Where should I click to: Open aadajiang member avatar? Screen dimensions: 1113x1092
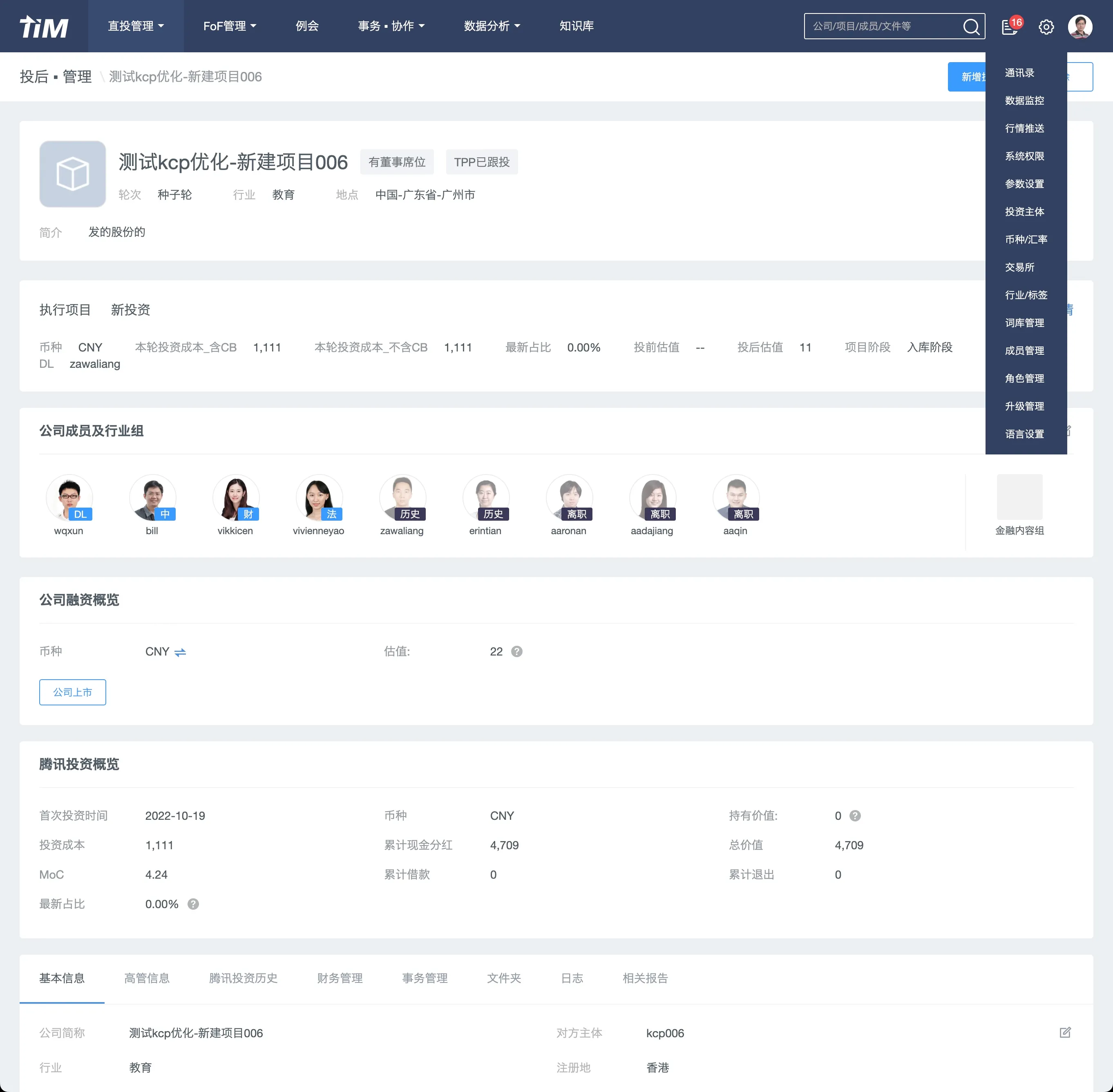click(x=653, y=497)
